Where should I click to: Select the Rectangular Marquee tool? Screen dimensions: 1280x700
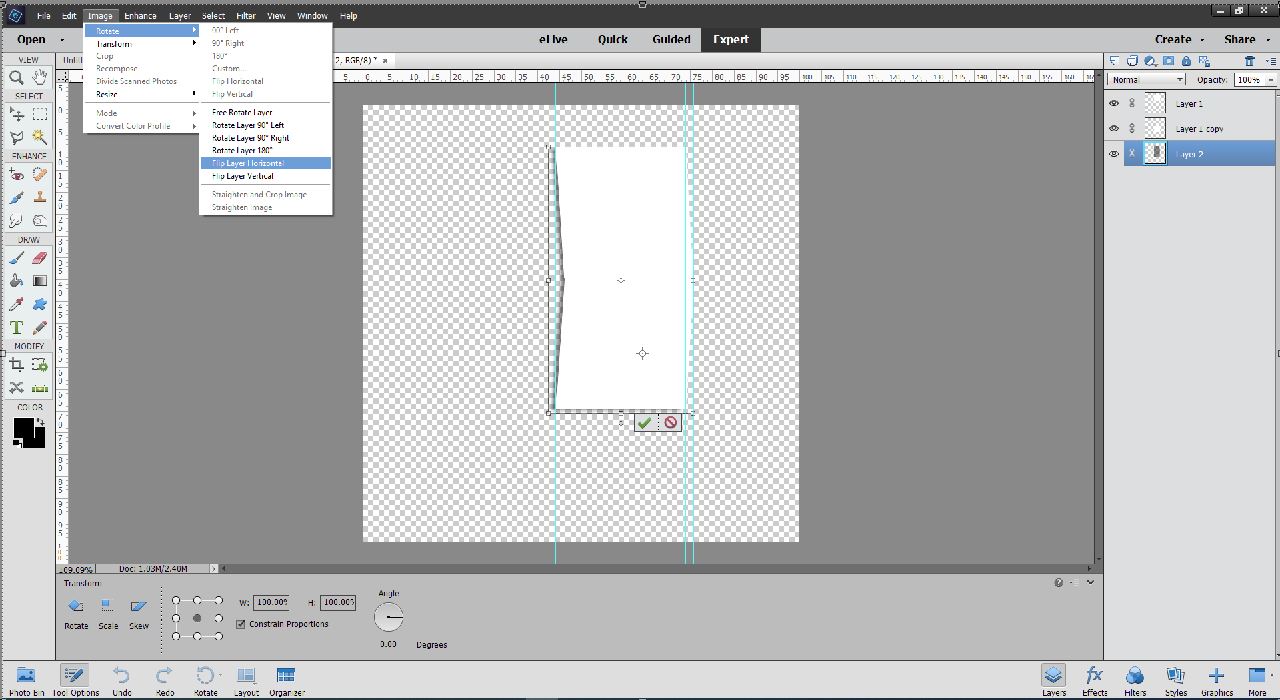click(x=39, y=115)
